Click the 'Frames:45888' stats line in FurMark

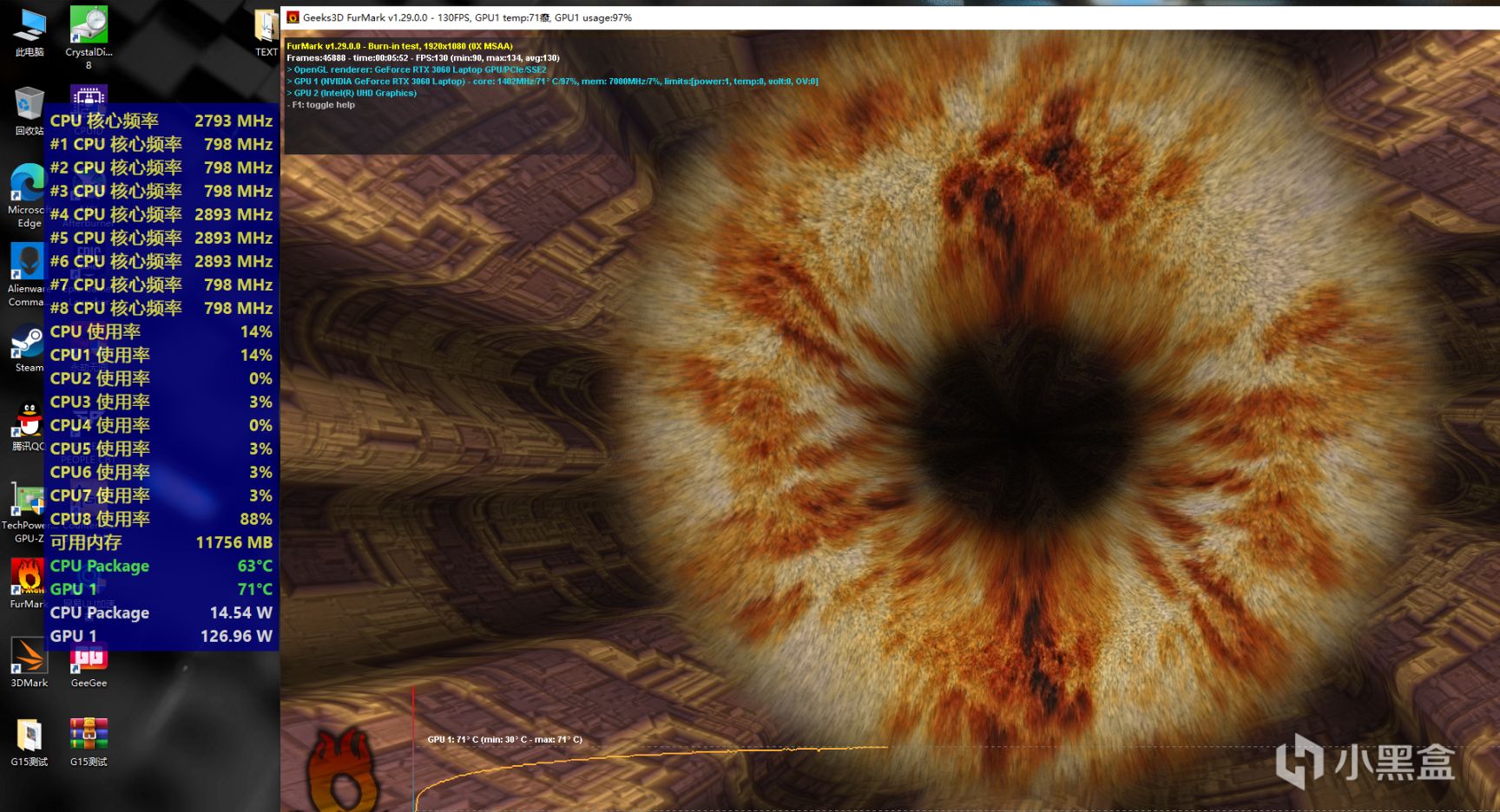coord(423,58)
